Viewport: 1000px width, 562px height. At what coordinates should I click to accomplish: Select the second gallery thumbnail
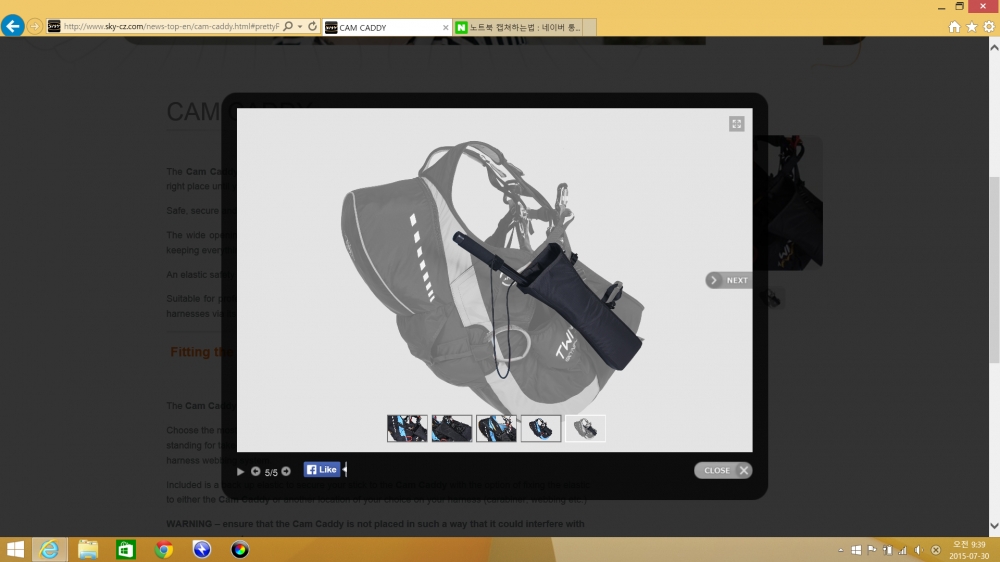tap(452, 428)
